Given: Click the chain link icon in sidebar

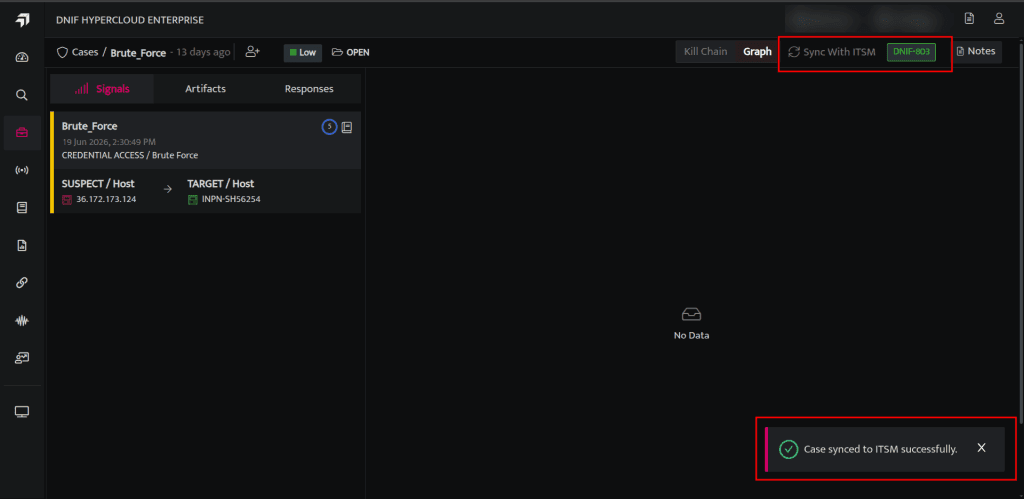Looking at the screenshot, I should (x=22, y=283).
